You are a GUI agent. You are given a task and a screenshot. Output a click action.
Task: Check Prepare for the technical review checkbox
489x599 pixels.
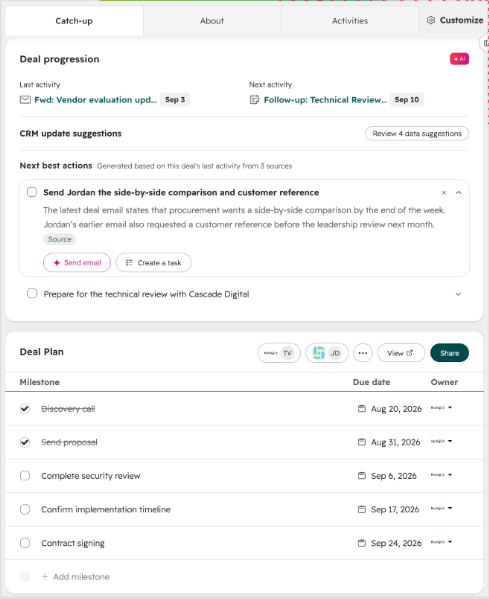pos(32,294)
